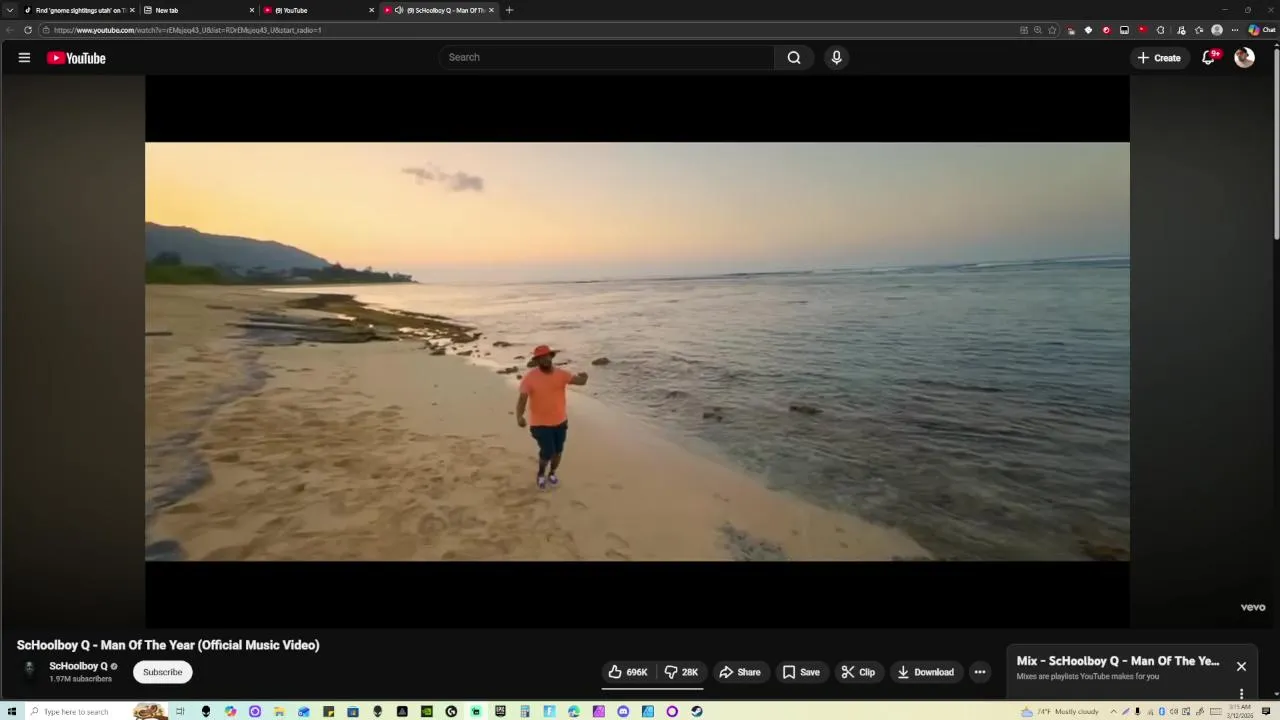Open File Explorer from the taskbar
This screenshot has width=1280, height=720.
[x=278, y=711]
